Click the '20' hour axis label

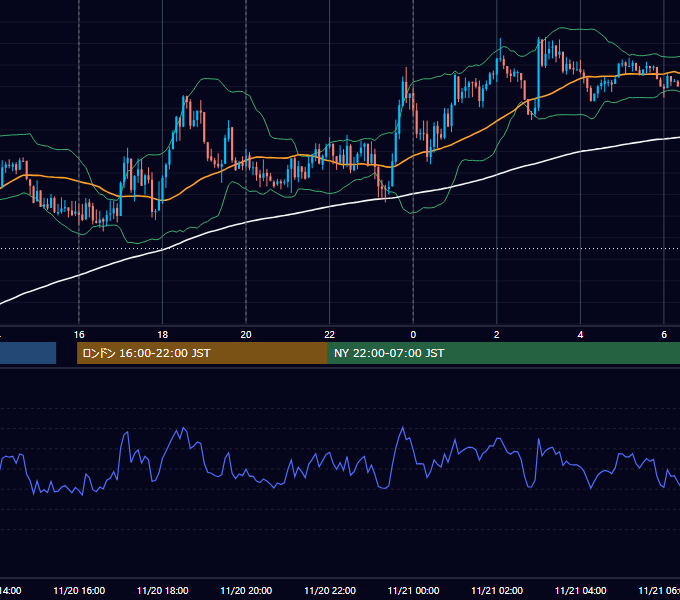[x=246, y=335]
